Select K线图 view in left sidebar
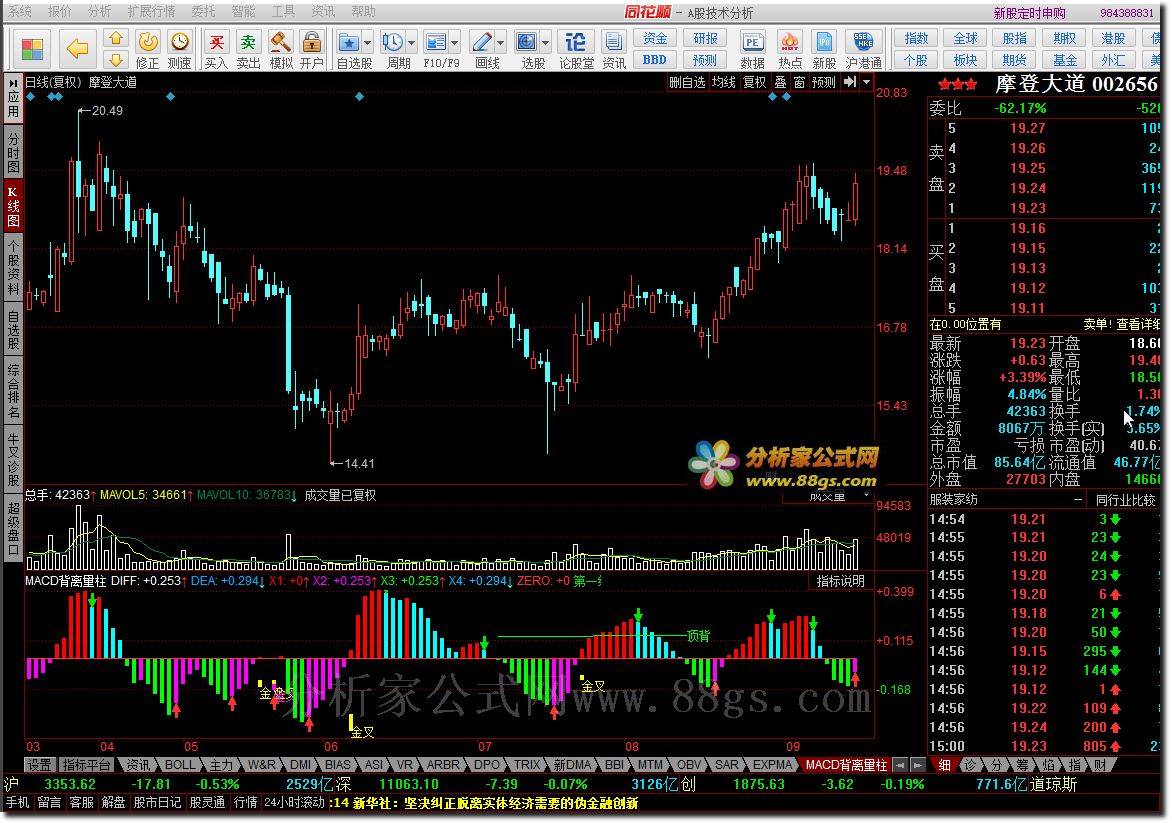This screenshot has height=823, width=1172. (x=13, y=206)
